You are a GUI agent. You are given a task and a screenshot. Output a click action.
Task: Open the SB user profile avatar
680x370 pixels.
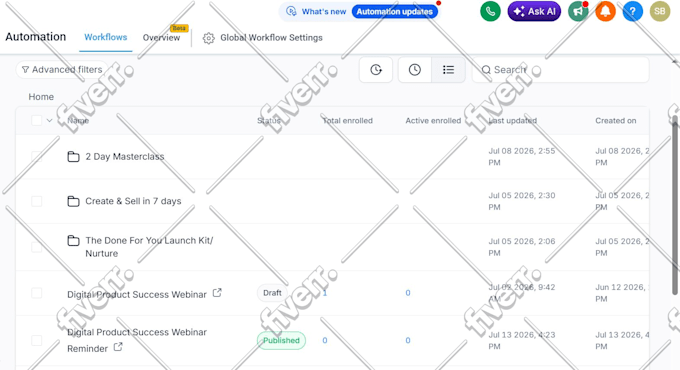tap(660, 11)
